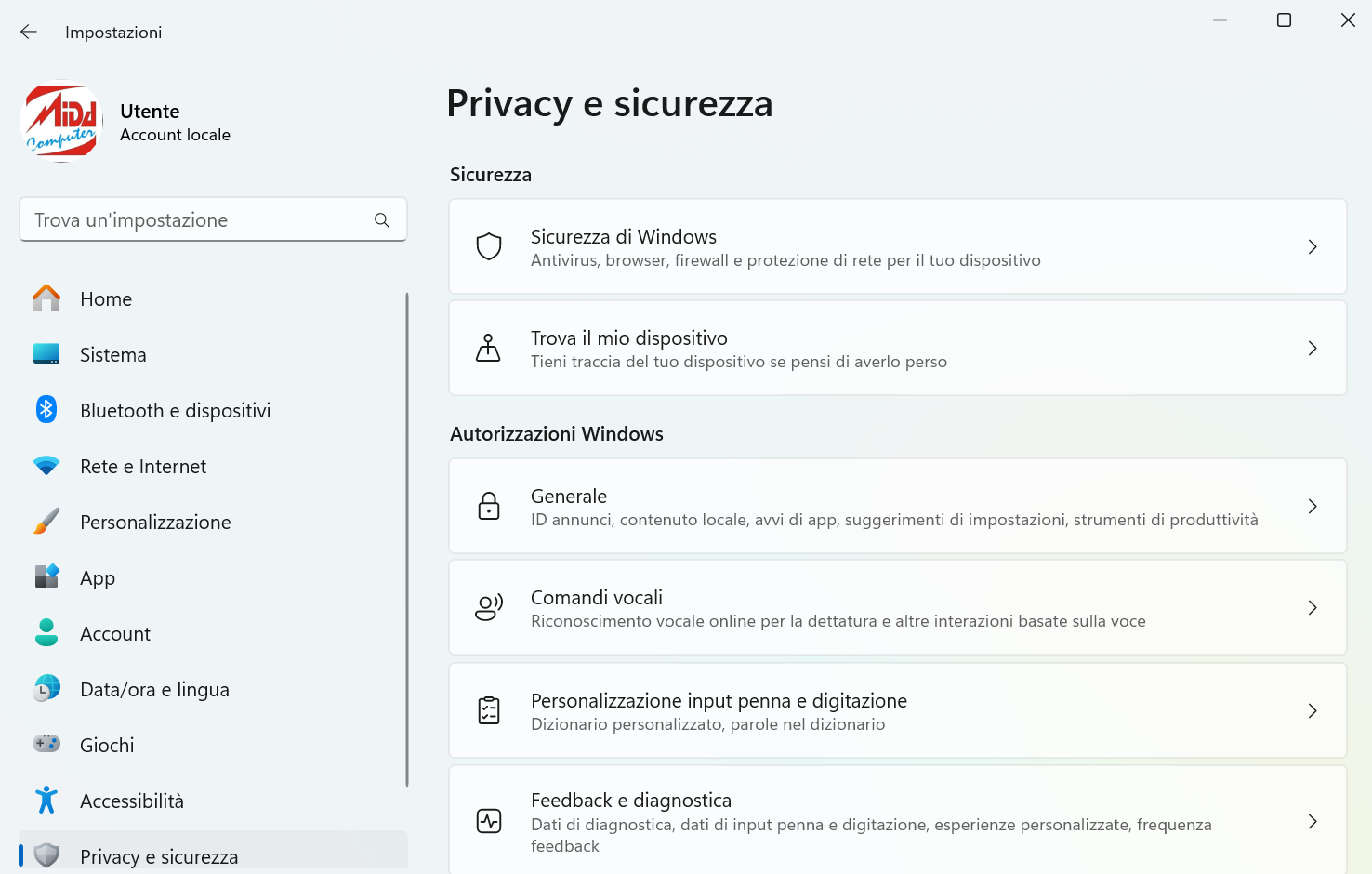This screenshot has height=874, width=1372.
Task: Click the Bluetooth icon in sidebar
Action: 46,410
